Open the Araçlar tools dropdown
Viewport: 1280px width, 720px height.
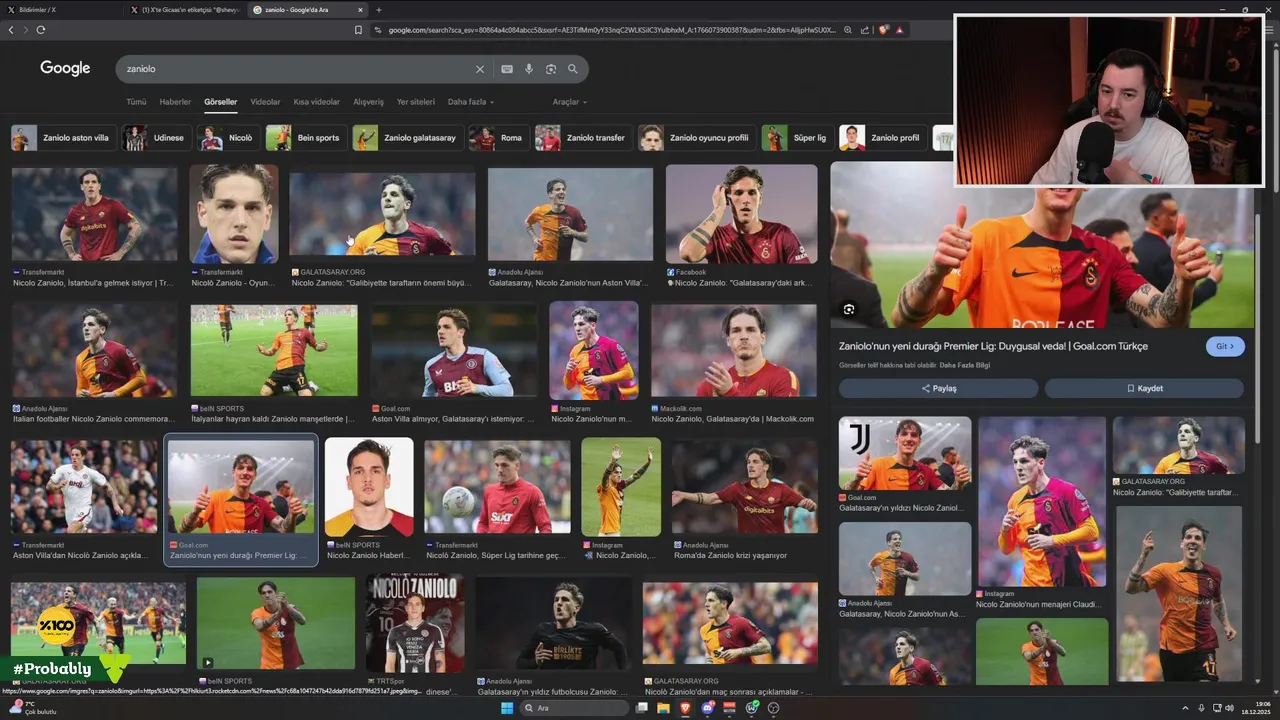click(569, 102)
